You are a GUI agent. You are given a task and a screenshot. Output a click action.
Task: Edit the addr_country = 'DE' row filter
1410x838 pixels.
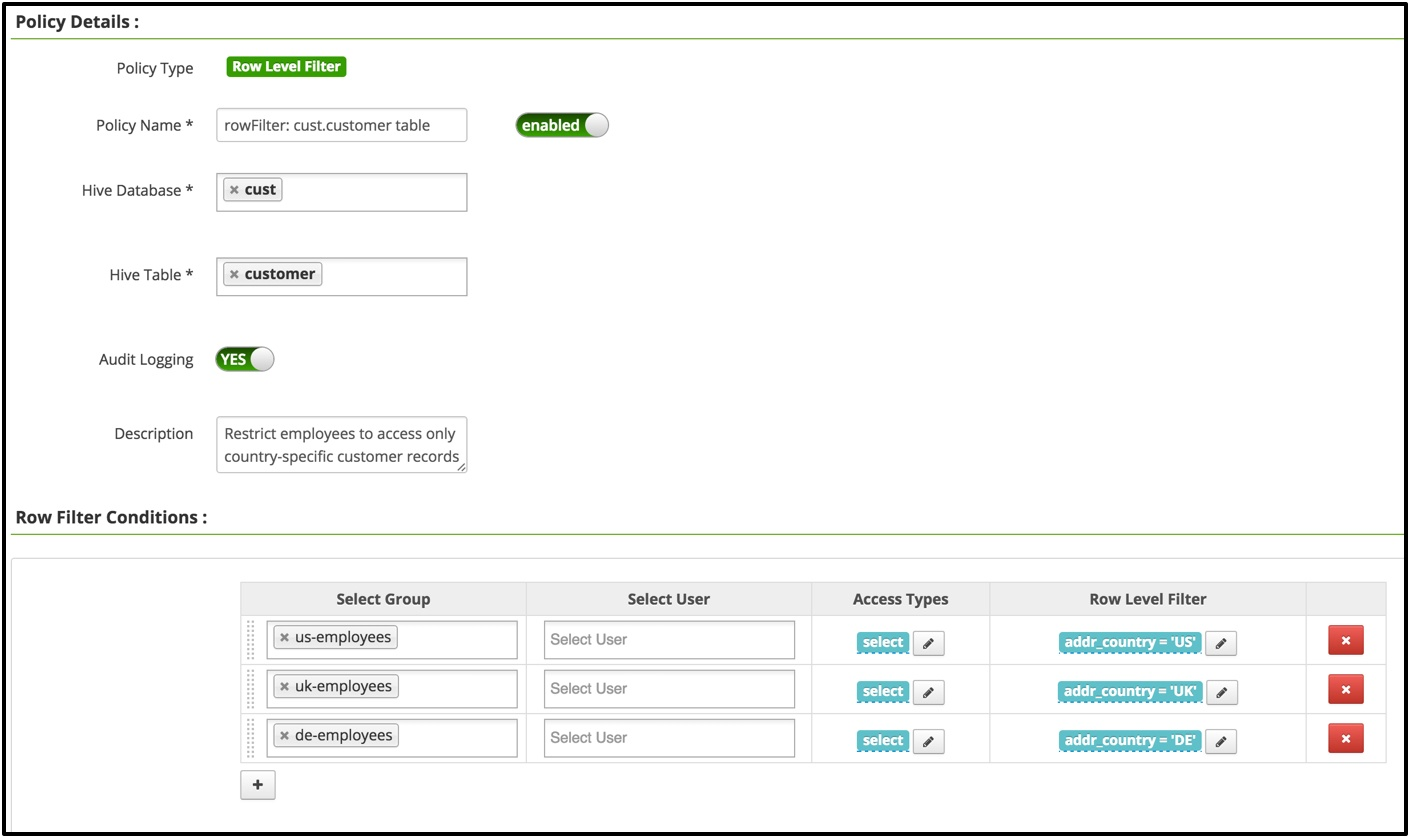(1220, 741)
